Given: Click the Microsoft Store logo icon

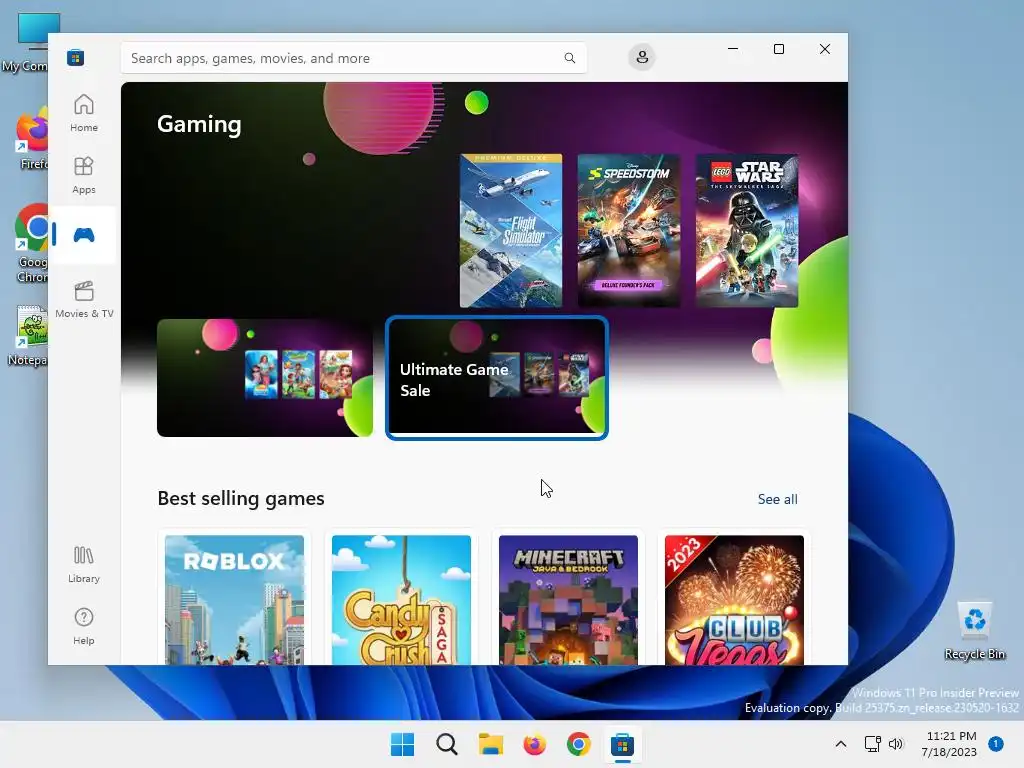Looking at the screenshot, I should 75,57.
